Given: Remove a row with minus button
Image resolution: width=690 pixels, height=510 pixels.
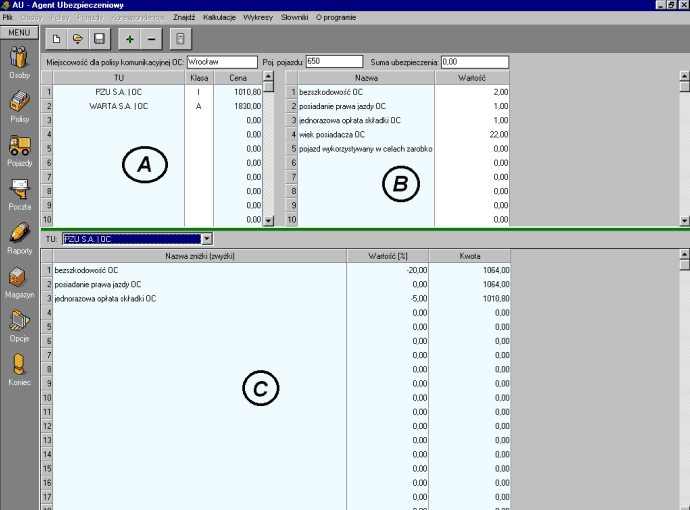Looking at the screenshot, I should click(151, 39).
